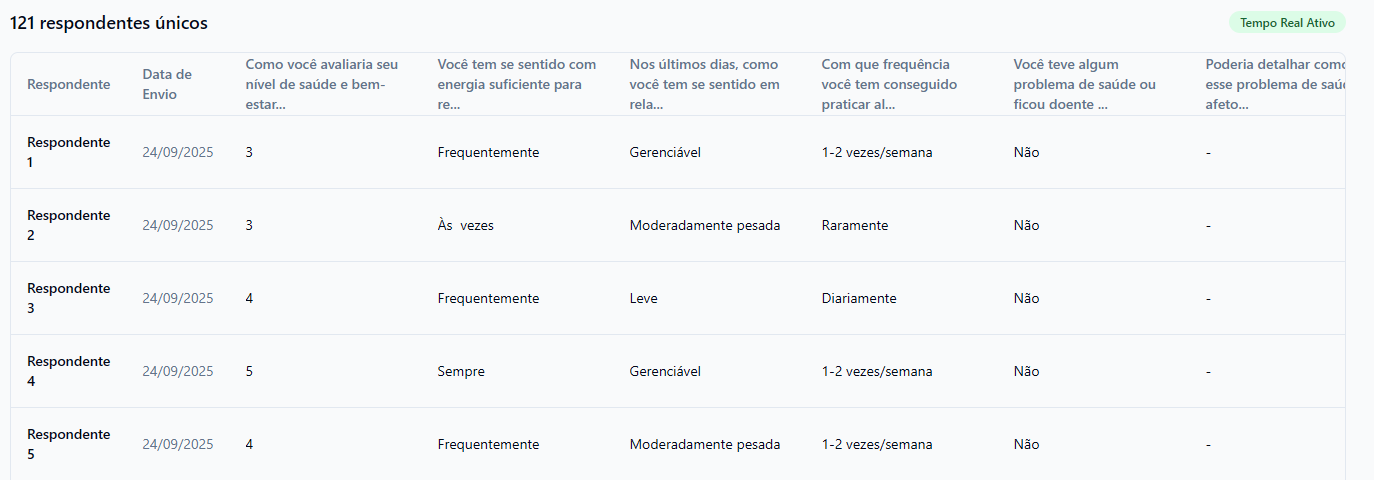
Task: Select the "Sempre" energy cell
Action: click(461, 371)
